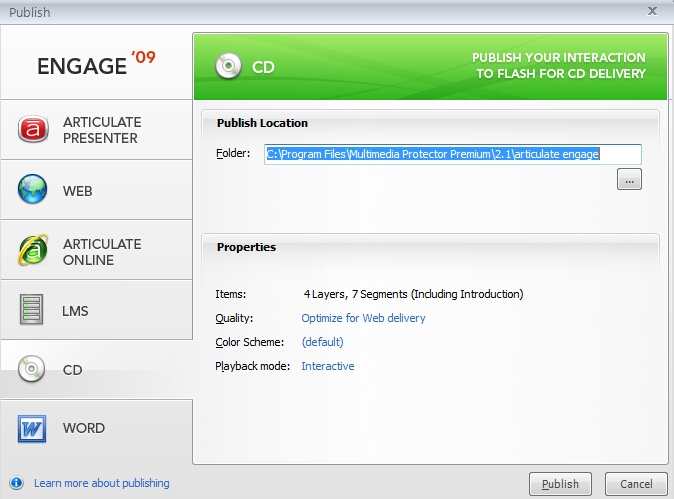Switch to the Articulate Presenter tab
This screenshot has height=499, width=674.
click(102, 130)
